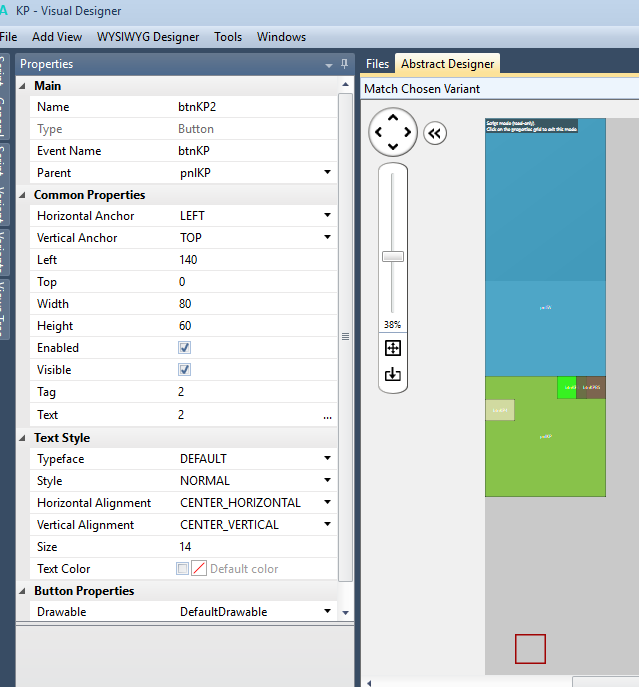Open the Add View menu
This screenshot has width=639, height=687.
pyautogui.click(x=57, y=37)
